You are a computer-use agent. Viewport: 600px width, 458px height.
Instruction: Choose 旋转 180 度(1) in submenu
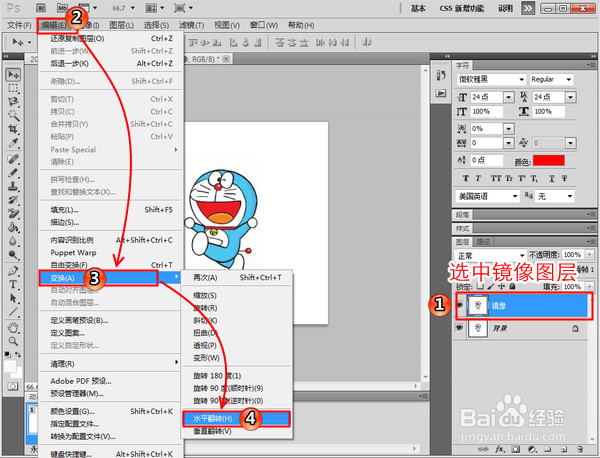tap(237, 376)
